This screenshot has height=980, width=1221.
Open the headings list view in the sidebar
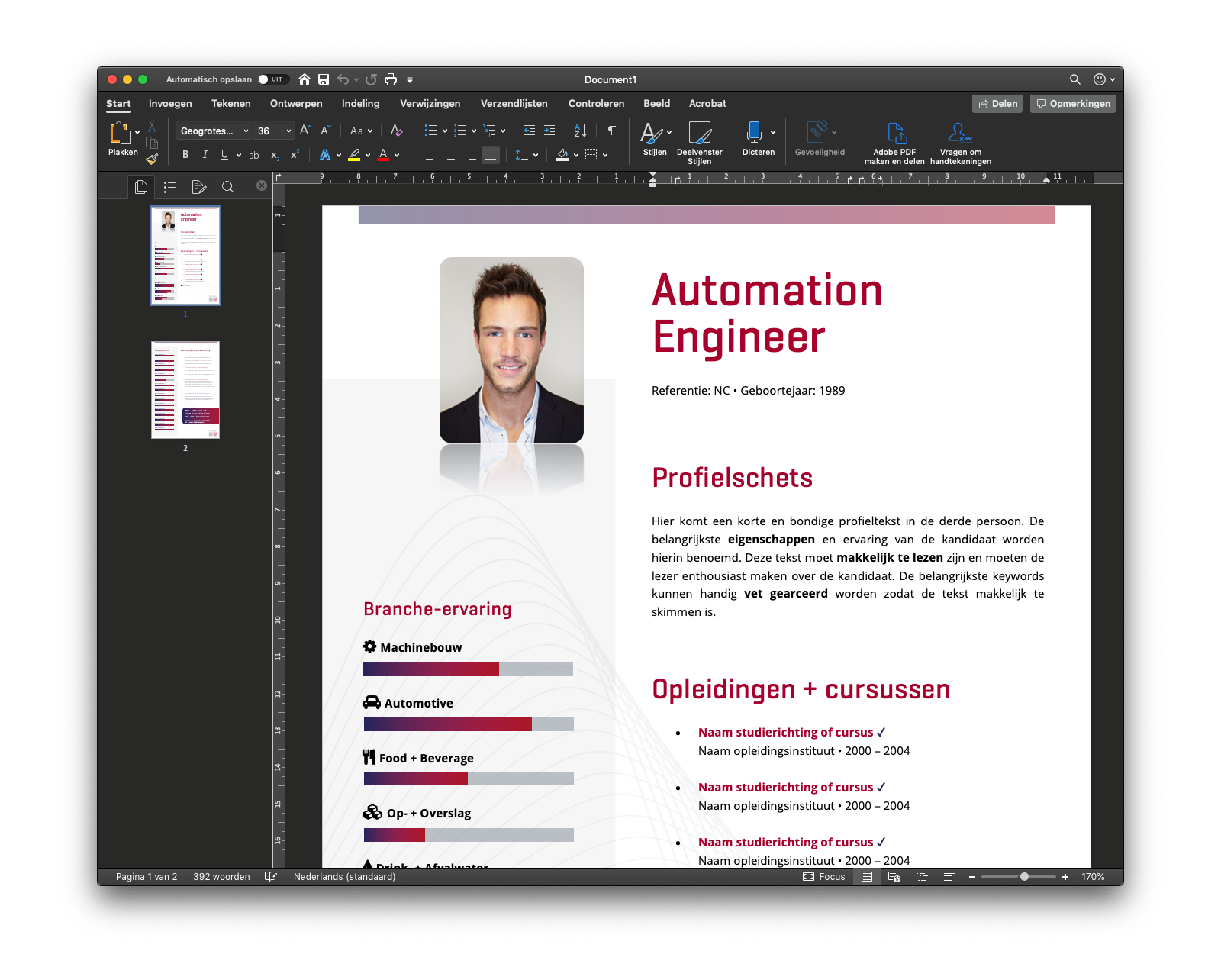tap(169, 187)
